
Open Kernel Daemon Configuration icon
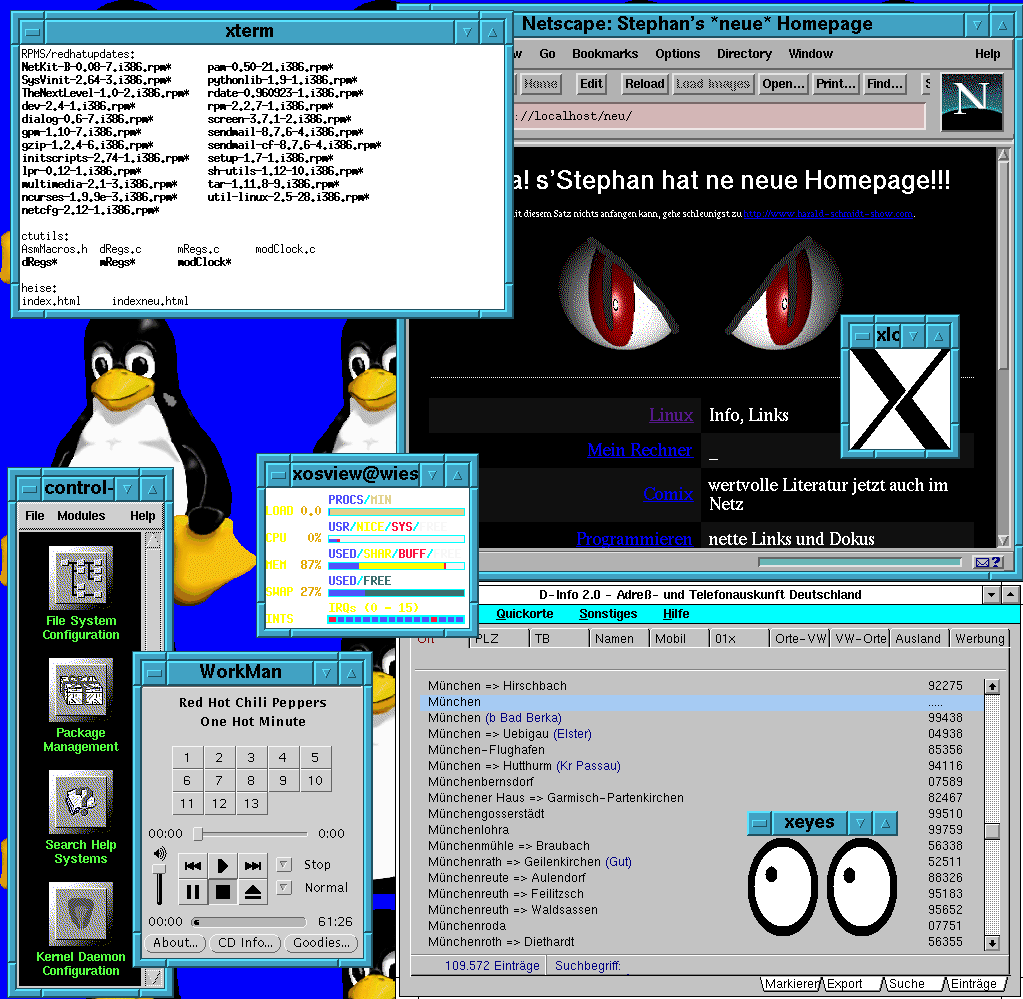point(81,914)
